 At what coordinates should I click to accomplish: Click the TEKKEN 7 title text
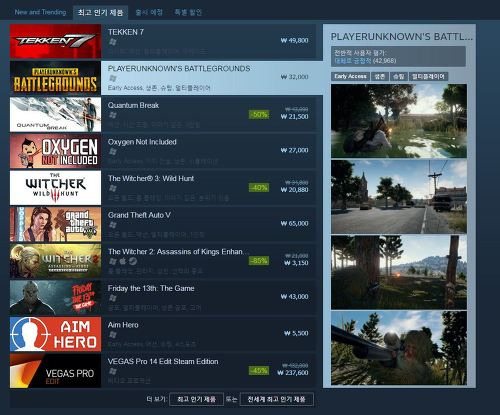[126, 32]
